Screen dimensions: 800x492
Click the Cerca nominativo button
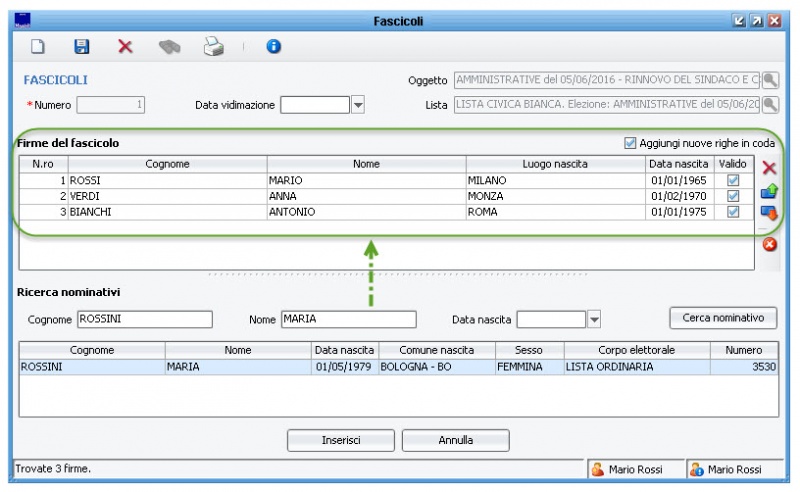click(722, 318)
